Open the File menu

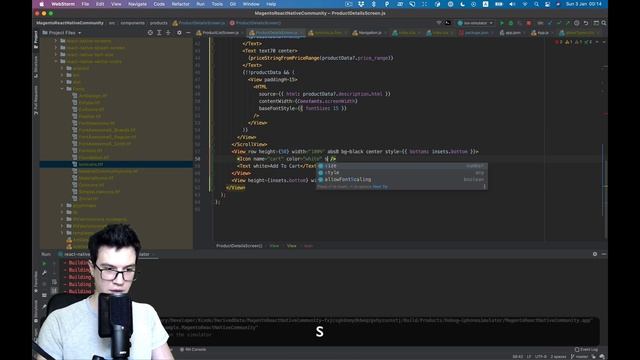point(85,4)
